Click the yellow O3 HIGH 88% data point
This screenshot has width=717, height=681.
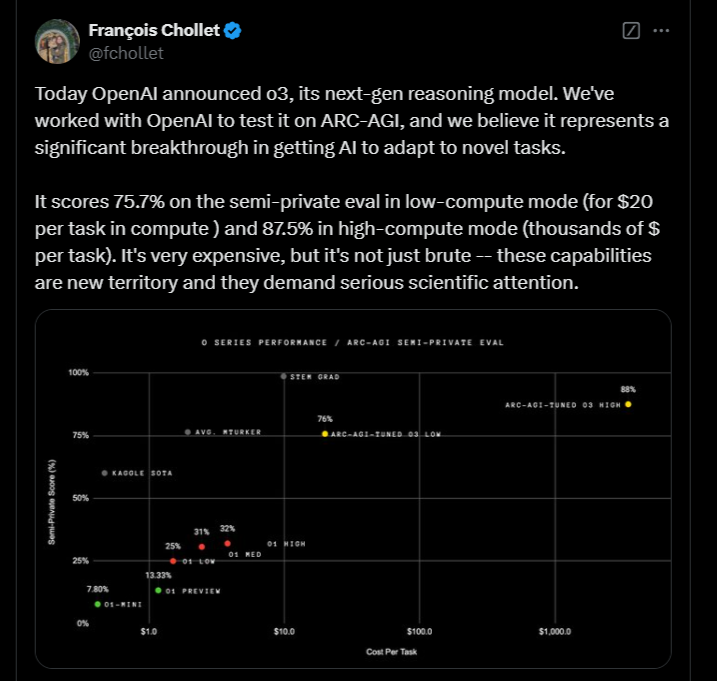pos(628,404)
